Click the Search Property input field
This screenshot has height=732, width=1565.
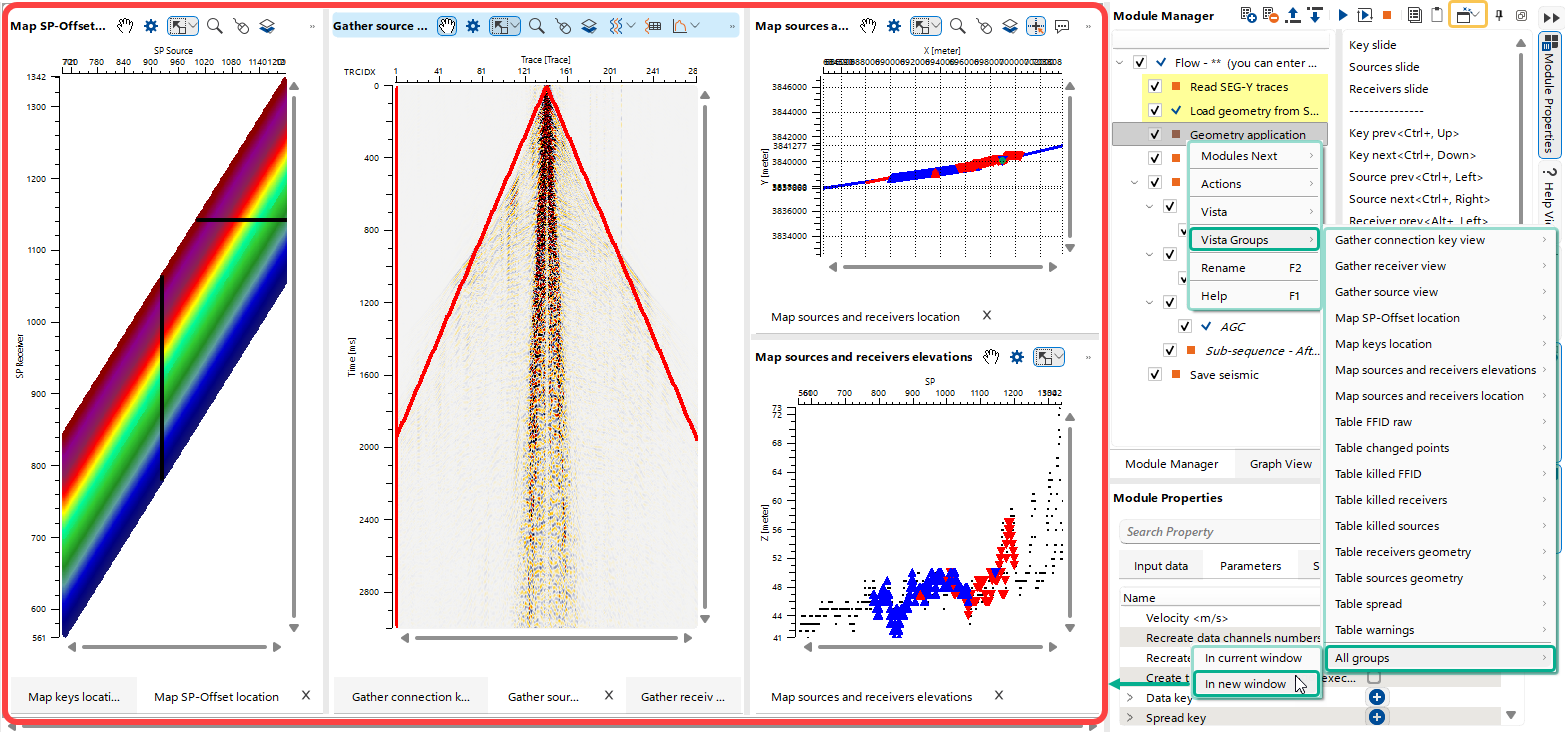1220,532
